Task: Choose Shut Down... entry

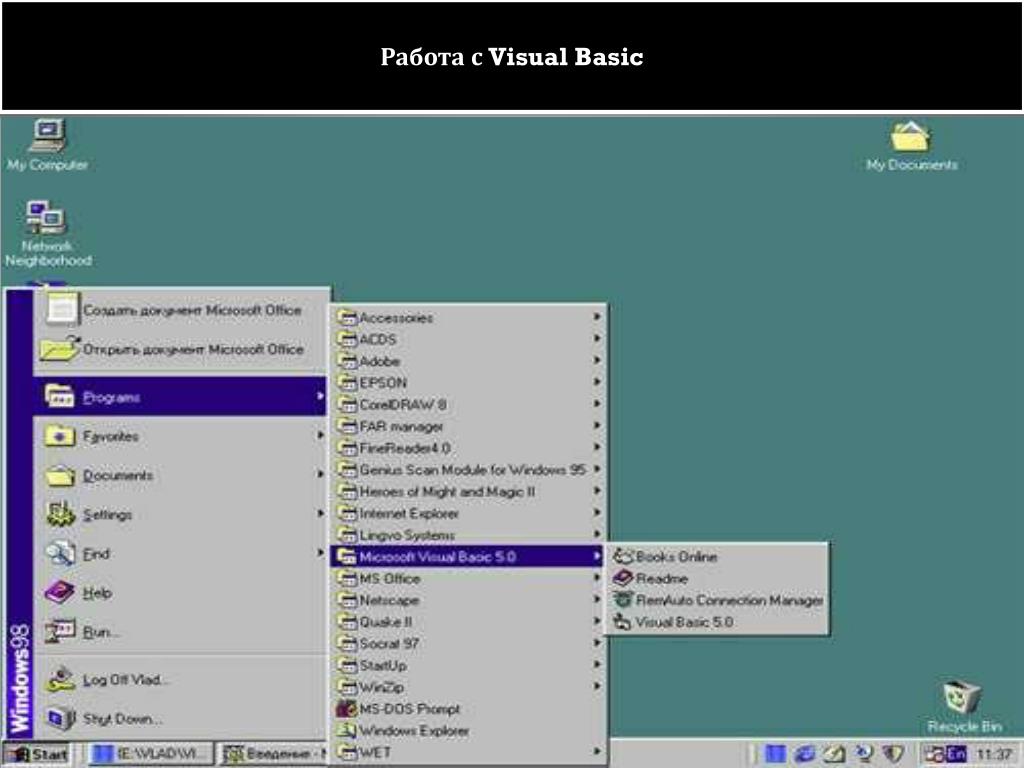Action: 180,719
